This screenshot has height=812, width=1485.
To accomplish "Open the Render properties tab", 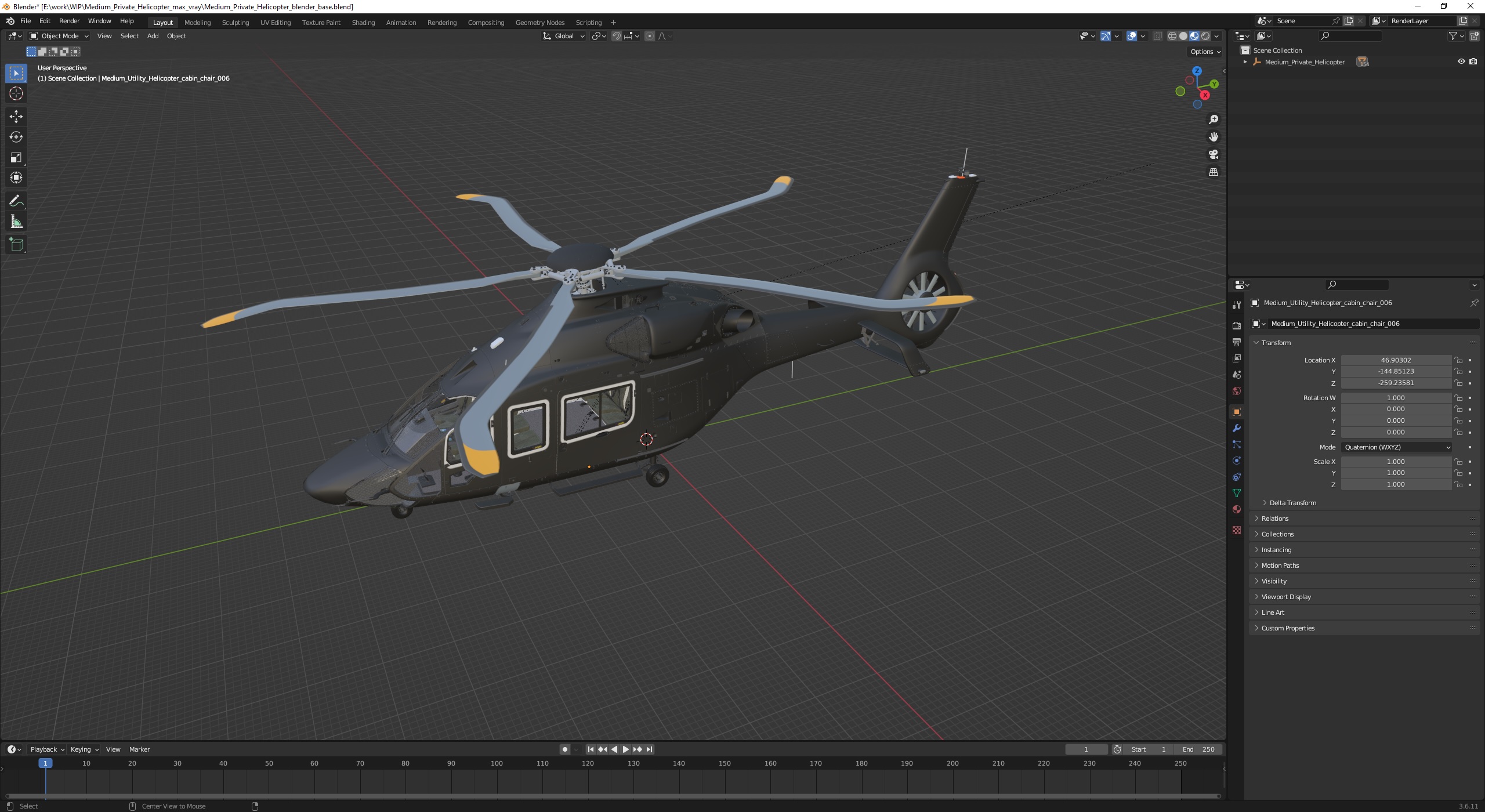I will click(x=1237, y=325).
